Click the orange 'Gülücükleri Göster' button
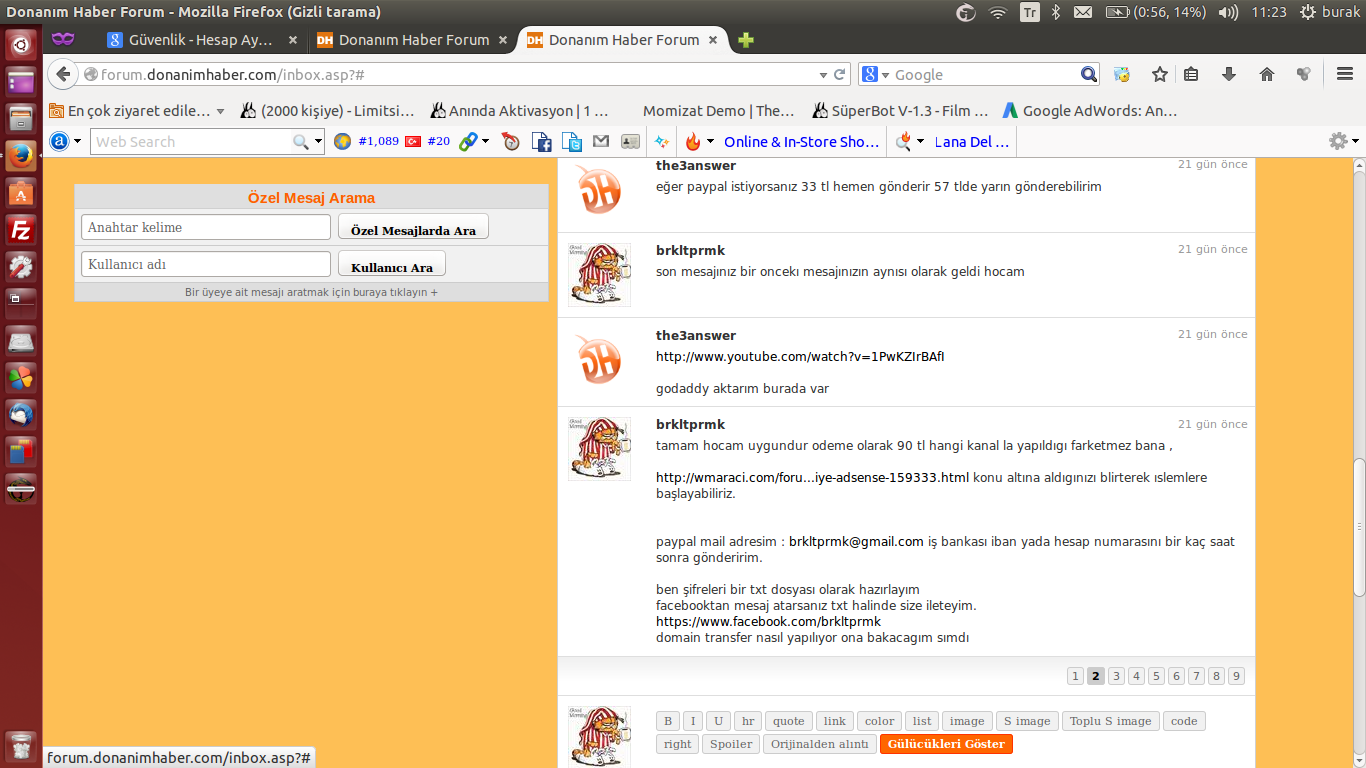The width and height of the screenshot is (1366, 768). click(x=946, y=744)
